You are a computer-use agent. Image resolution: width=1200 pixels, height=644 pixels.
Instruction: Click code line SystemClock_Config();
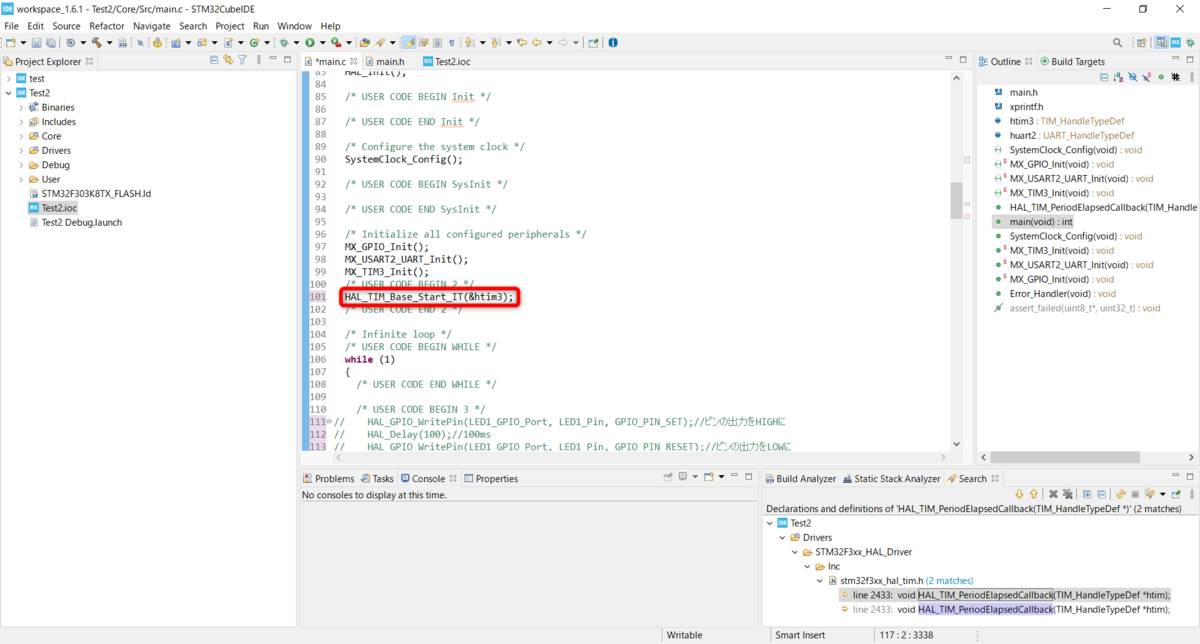pyautogui.click(x=404, y=159)
